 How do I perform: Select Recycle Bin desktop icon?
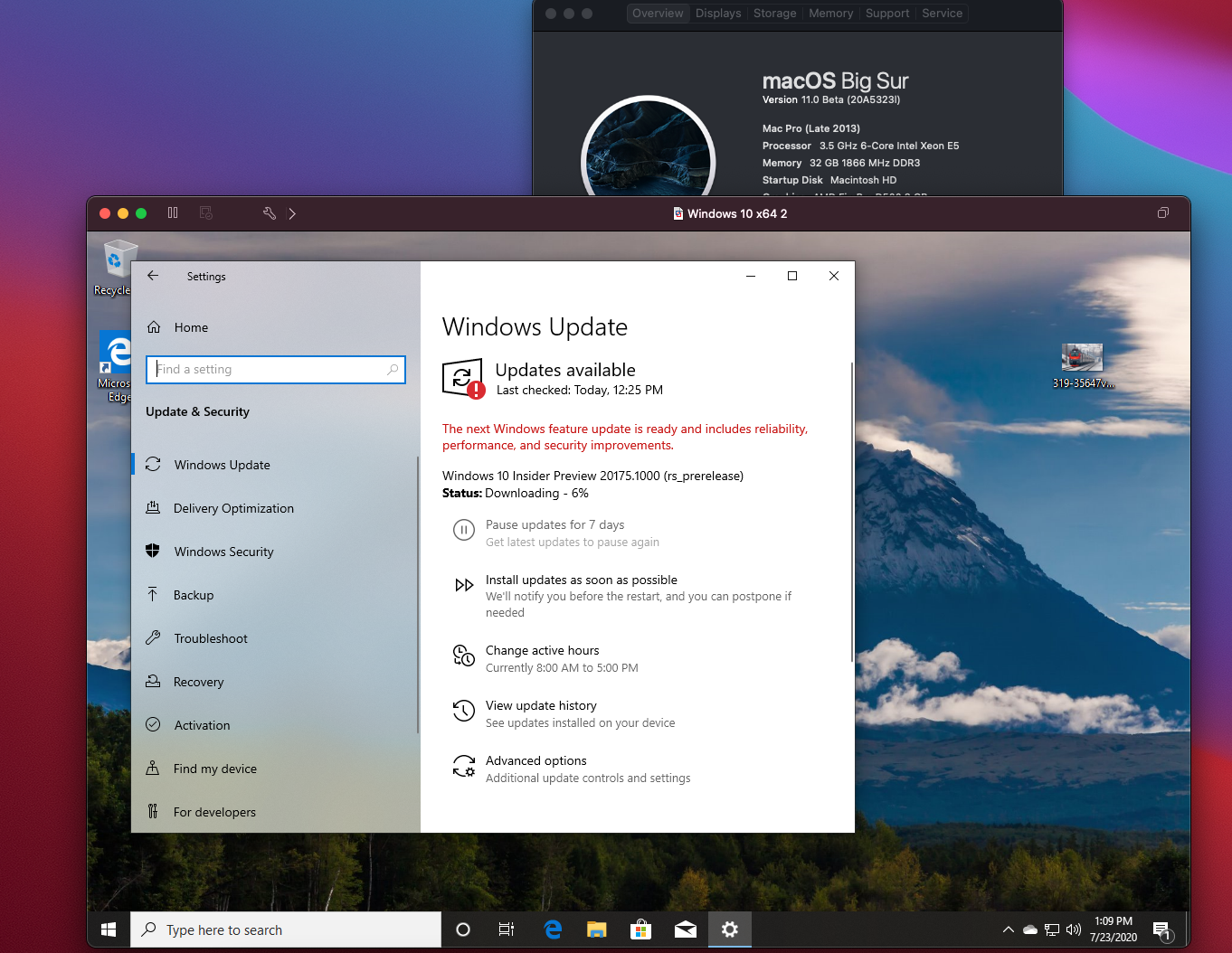(114, 268)
